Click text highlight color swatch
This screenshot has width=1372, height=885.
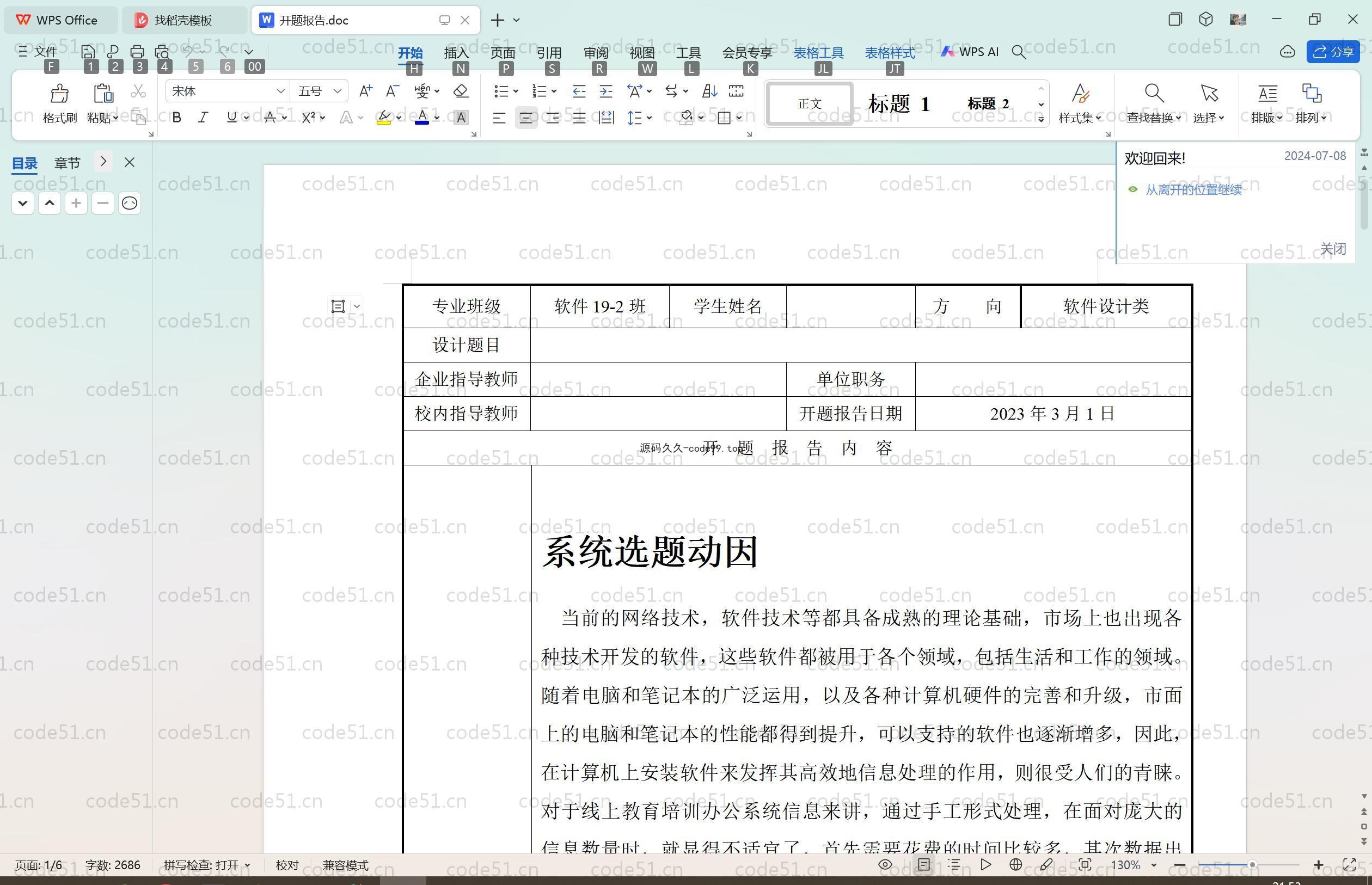384,118
